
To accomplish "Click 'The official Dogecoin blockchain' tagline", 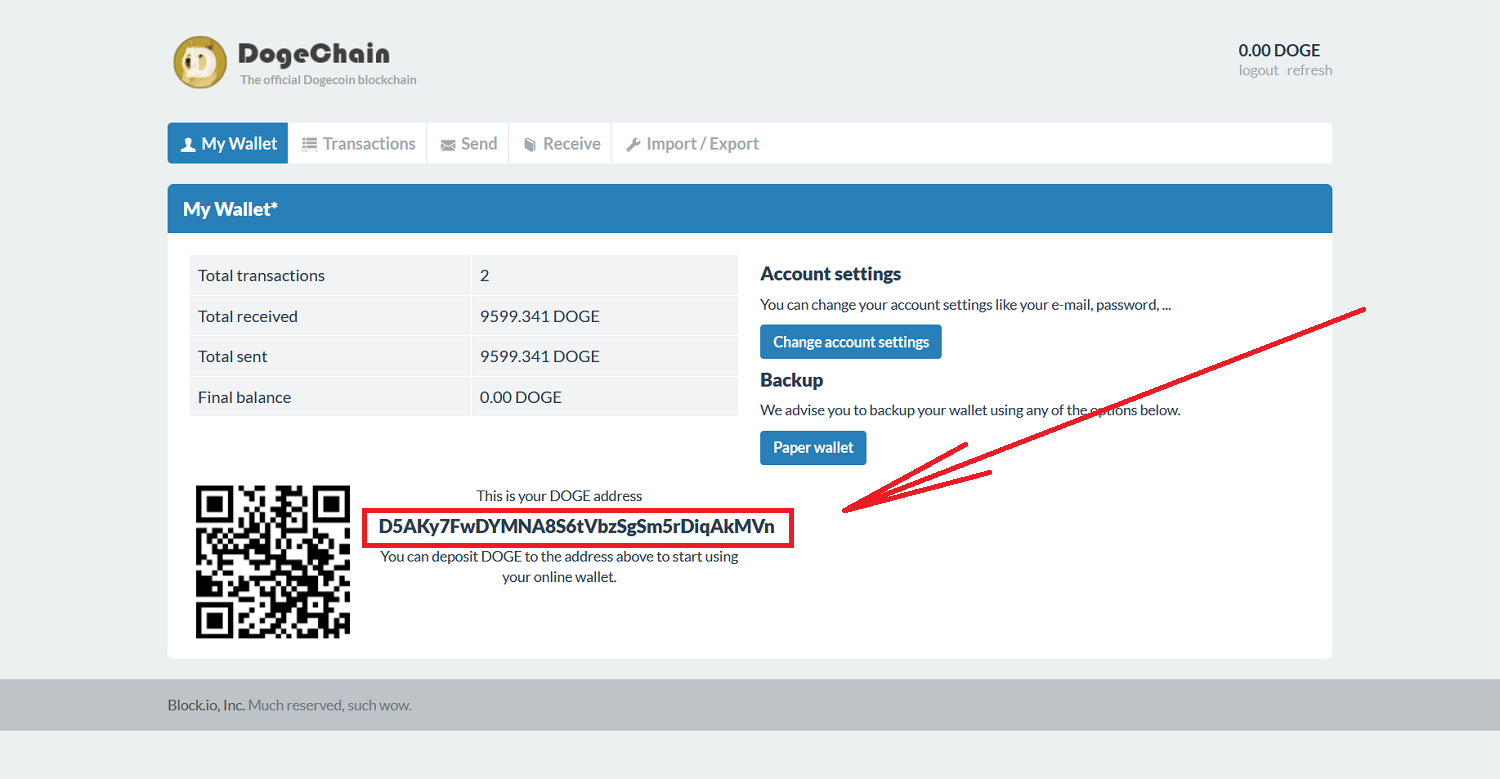I will click(328, 80).
